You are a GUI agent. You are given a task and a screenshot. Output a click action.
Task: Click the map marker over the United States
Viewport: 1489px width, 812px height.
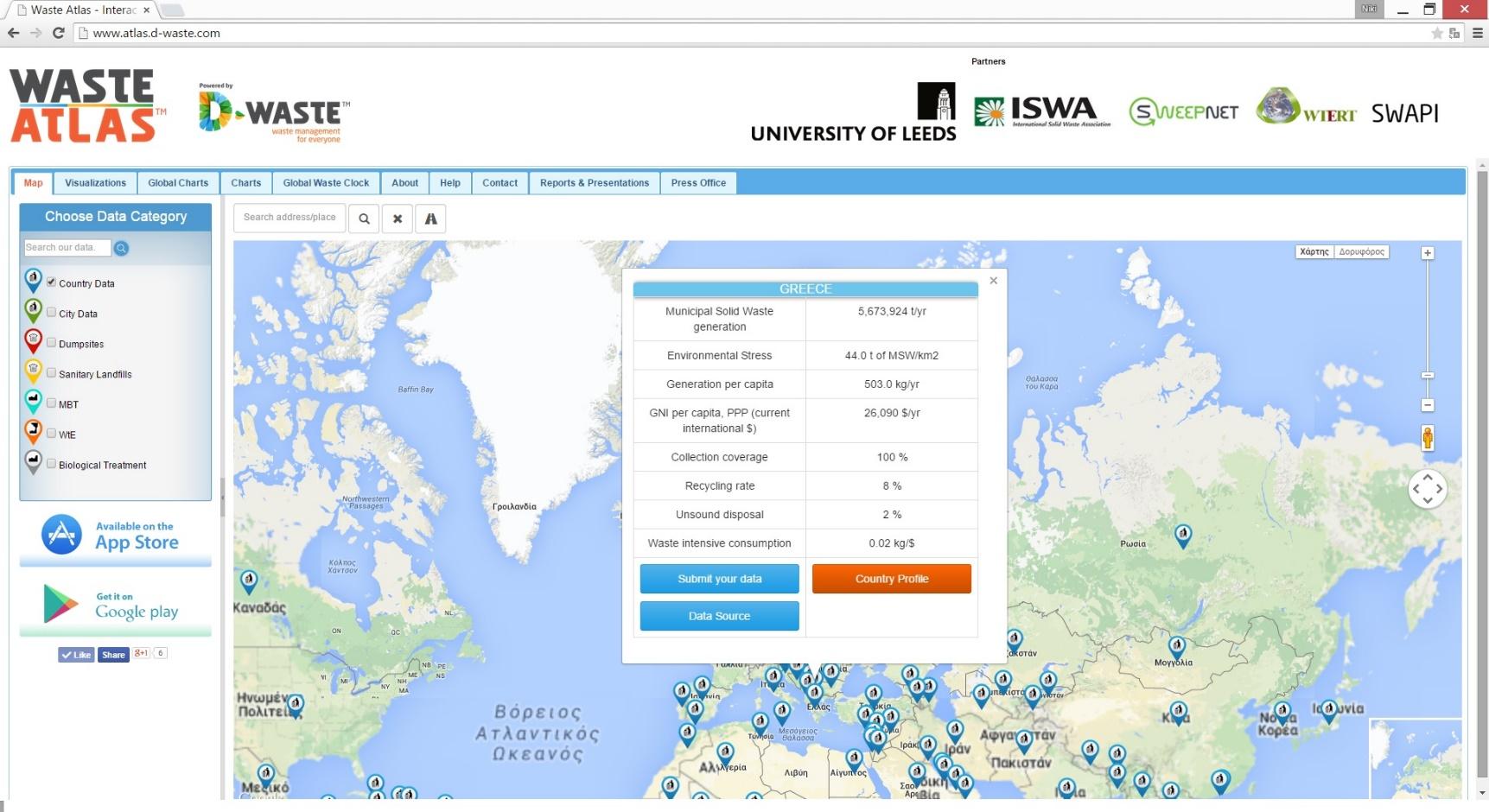tap(296, 705)
